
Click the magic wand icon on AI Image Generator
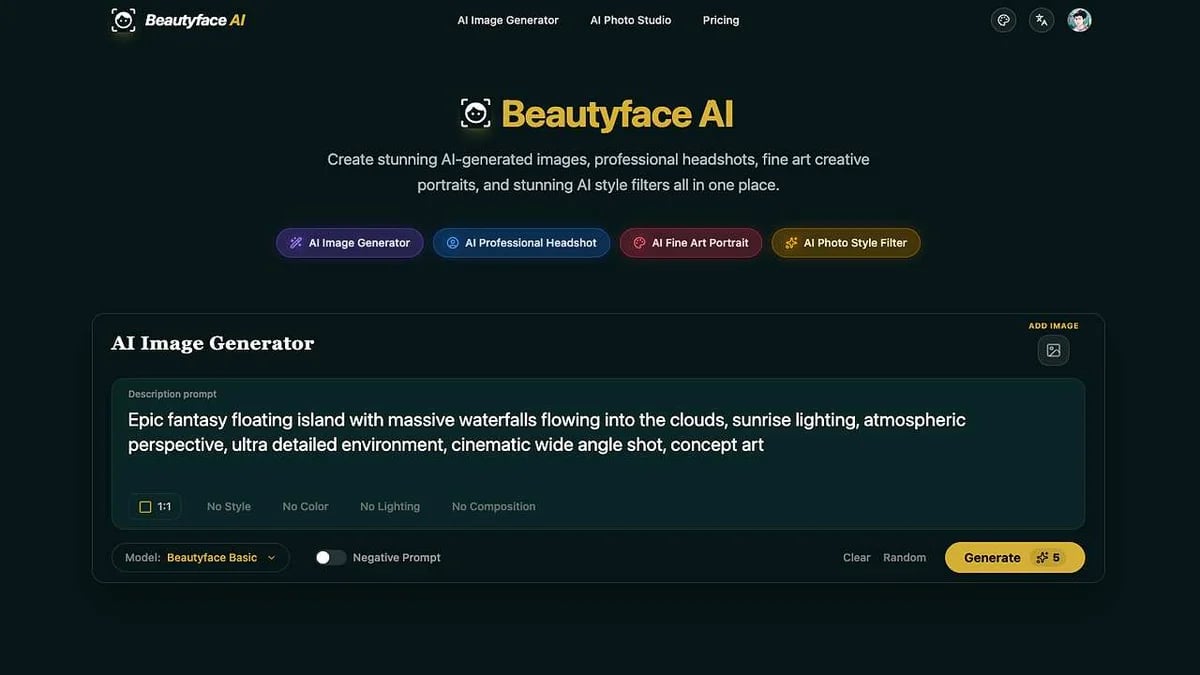point(295,242)
